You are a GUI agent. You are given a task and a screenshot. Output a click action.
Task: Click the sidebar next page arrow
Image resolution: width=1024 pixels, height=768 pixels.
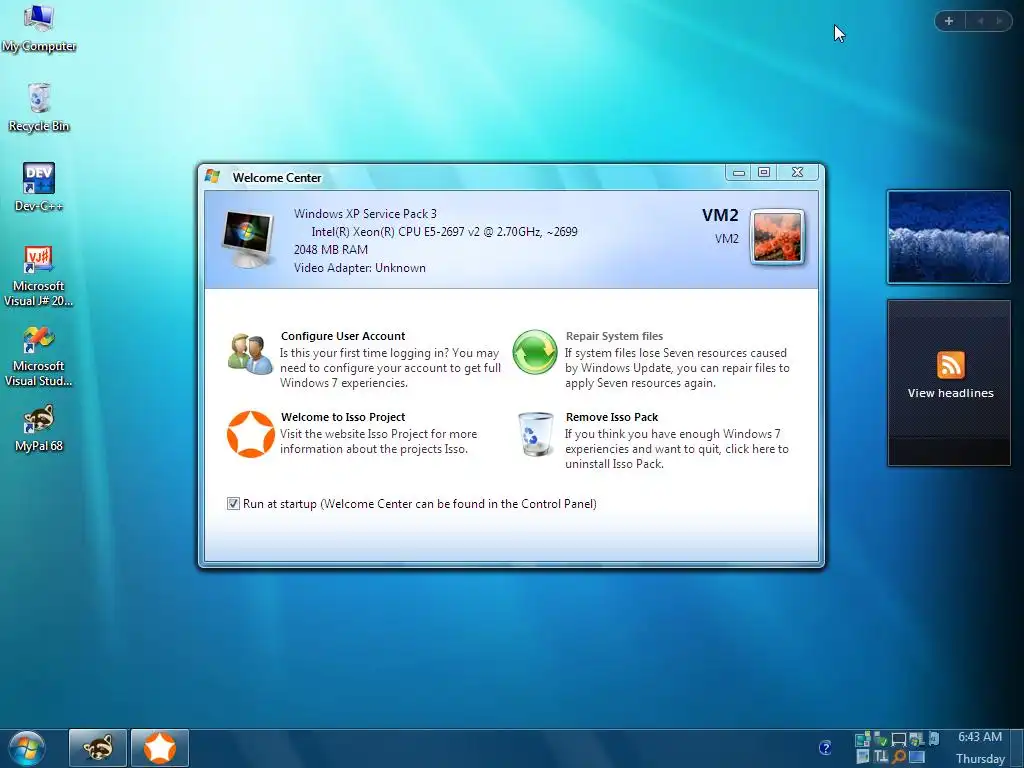point(999,21)
